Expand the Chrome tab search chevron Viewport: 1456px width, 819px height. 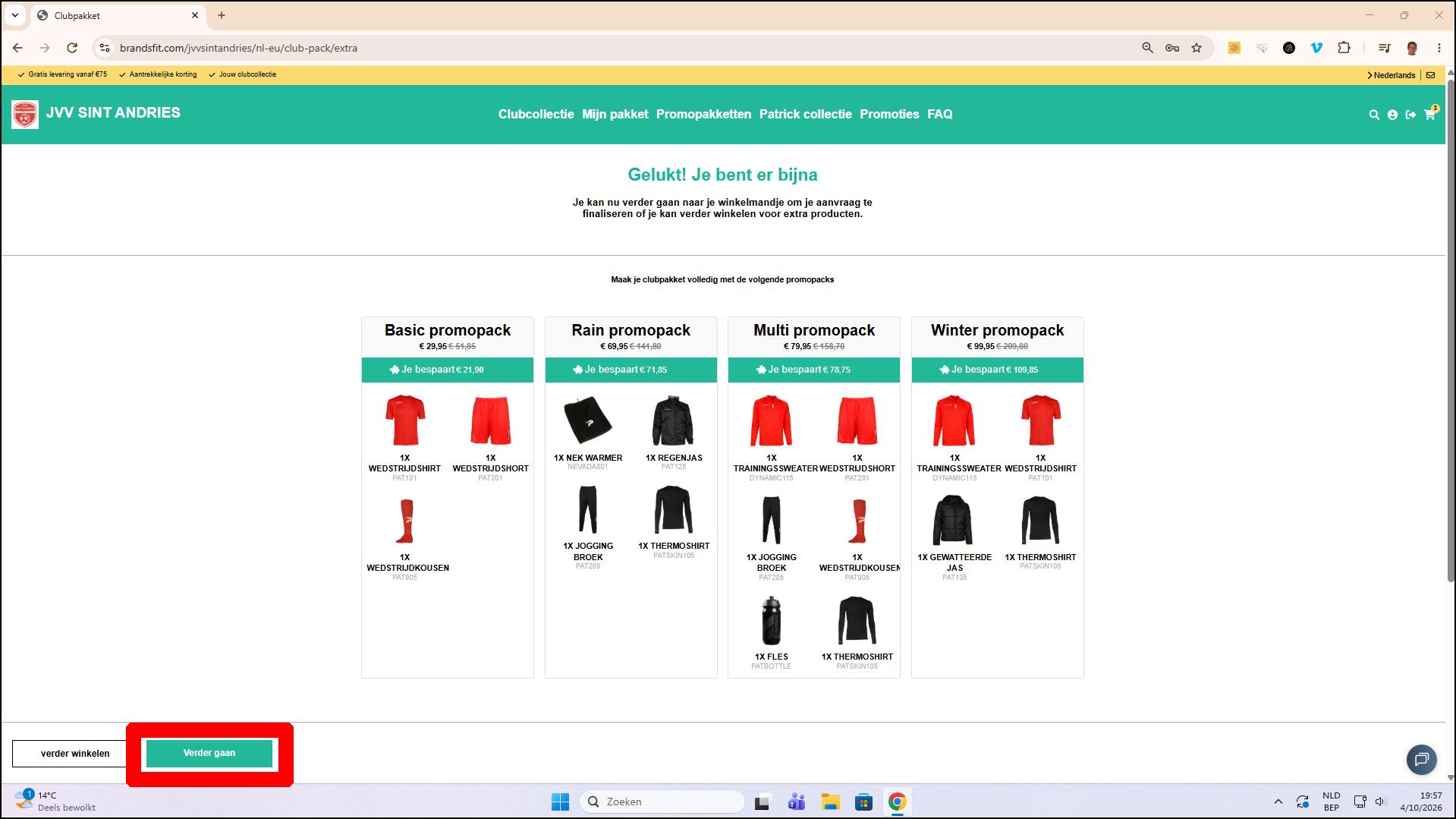tap(15, 15)
